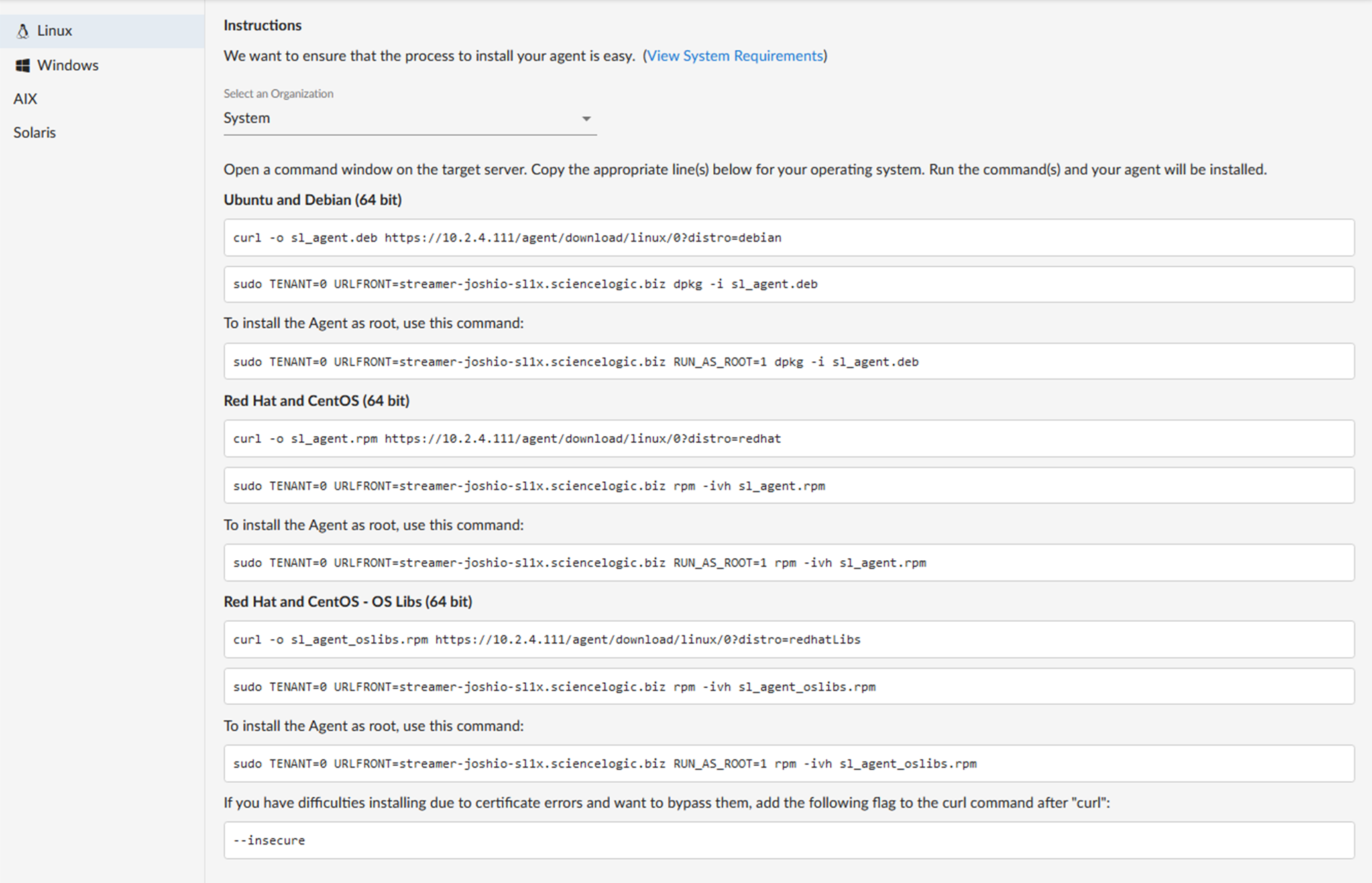Click the Debian curl download command field
The width and height of the screenshot is (1372, 883).
click(x=789, y=238)
